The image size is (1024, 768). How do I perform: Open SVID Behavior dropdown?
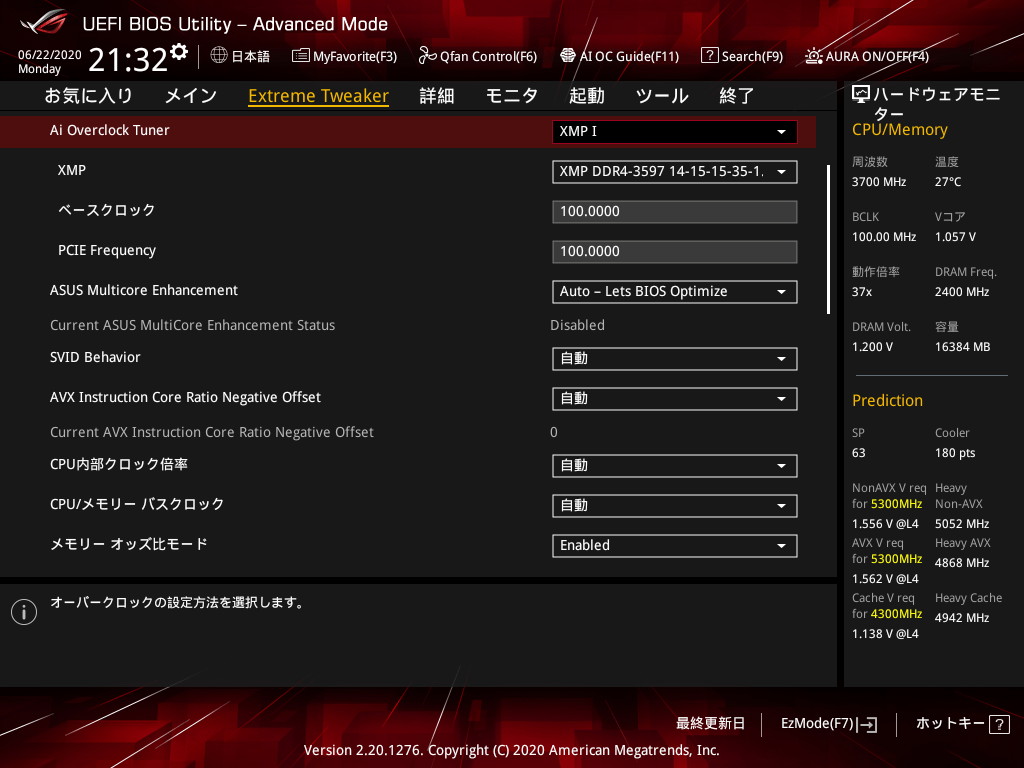pos(675,359)
